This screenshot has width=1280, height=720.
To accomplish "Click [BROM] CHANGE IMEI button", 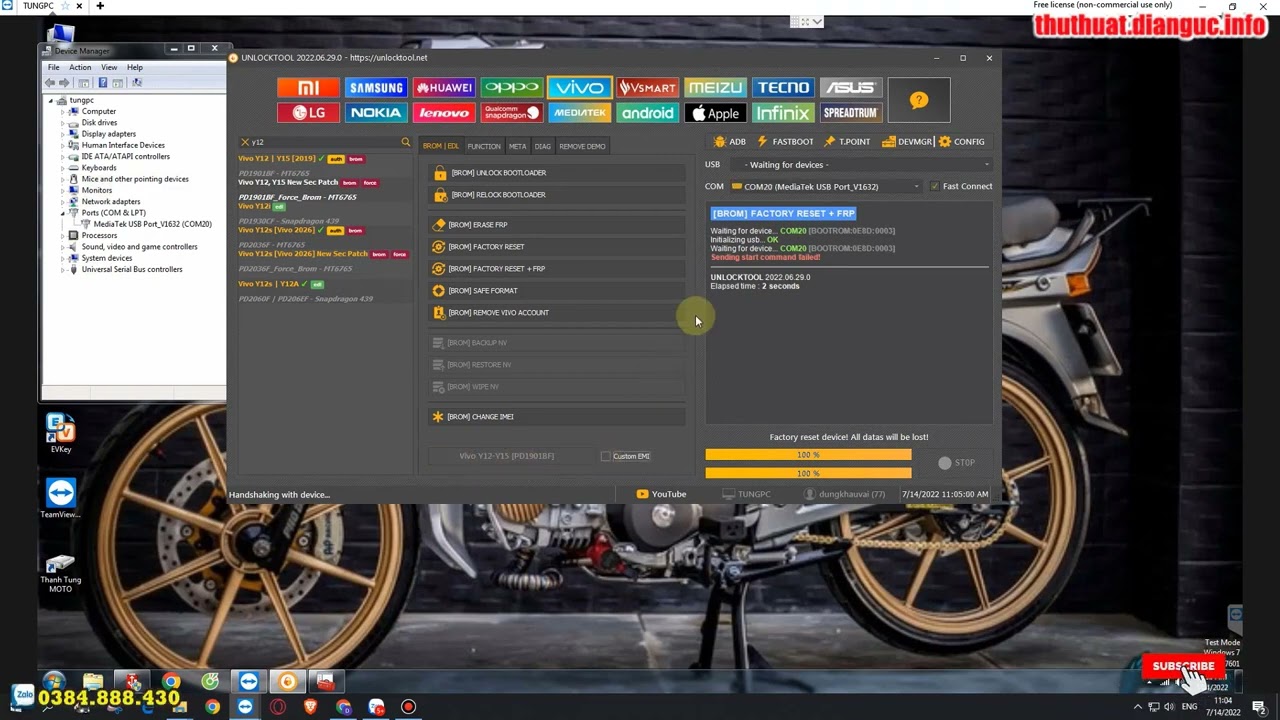I will pos(557,417).
